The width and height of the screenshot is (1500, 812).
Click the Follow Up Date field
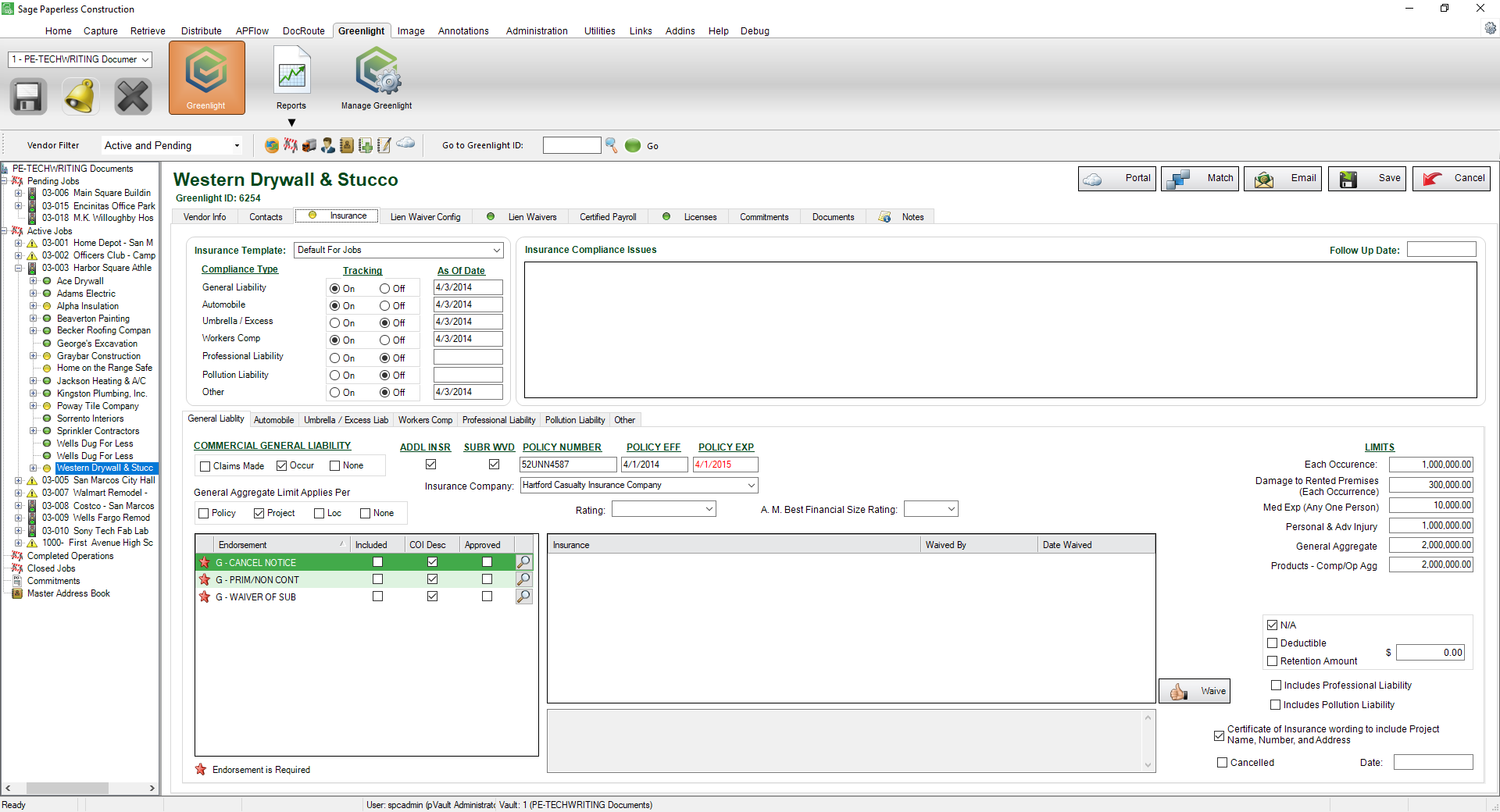[1441, 250]
